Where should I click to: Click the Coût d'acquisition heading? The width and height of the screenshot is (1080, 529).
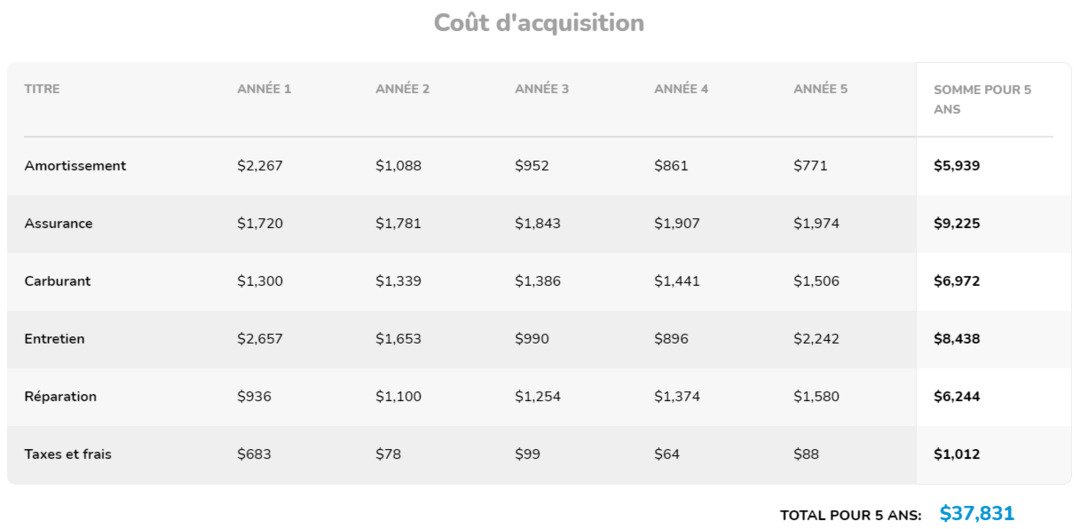coord(539,23)
